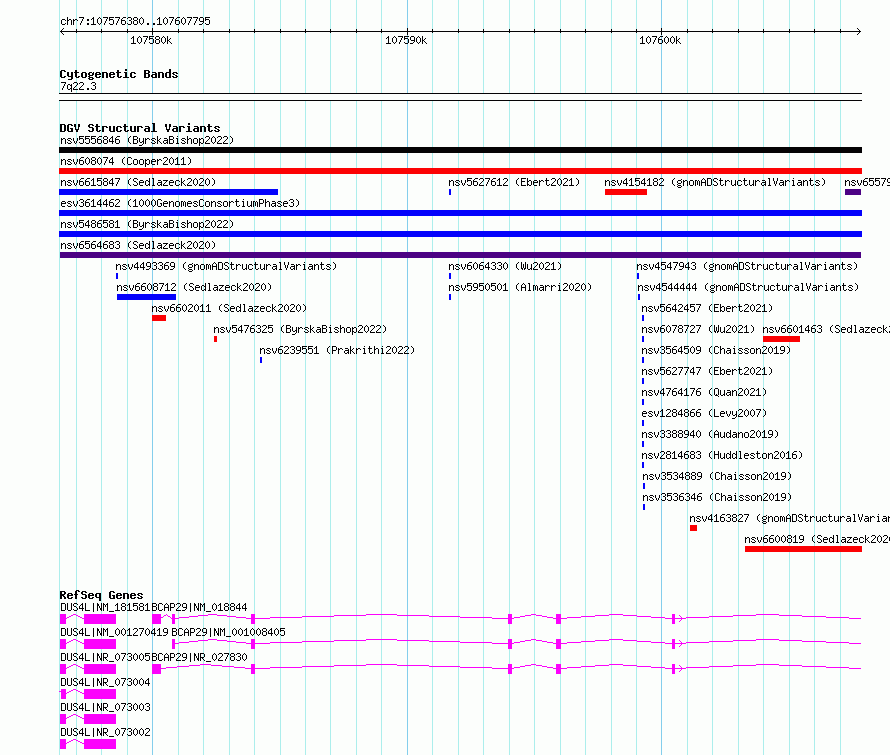Open variant nsv6615847 (Sedlazeck2020)
890x755 pixels.
pyautogui.click(x=138, y=182)
